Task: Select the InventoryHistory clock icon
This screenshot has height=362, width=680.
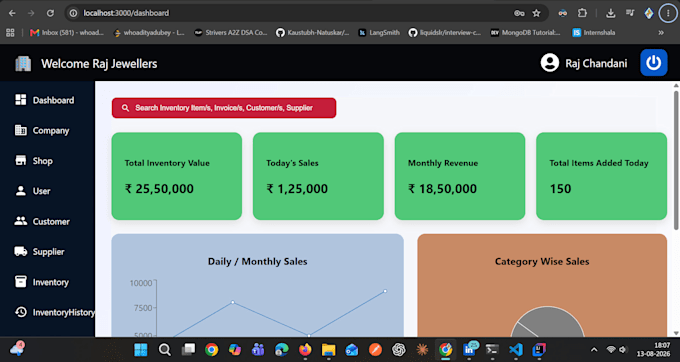Action: (20, 312)
